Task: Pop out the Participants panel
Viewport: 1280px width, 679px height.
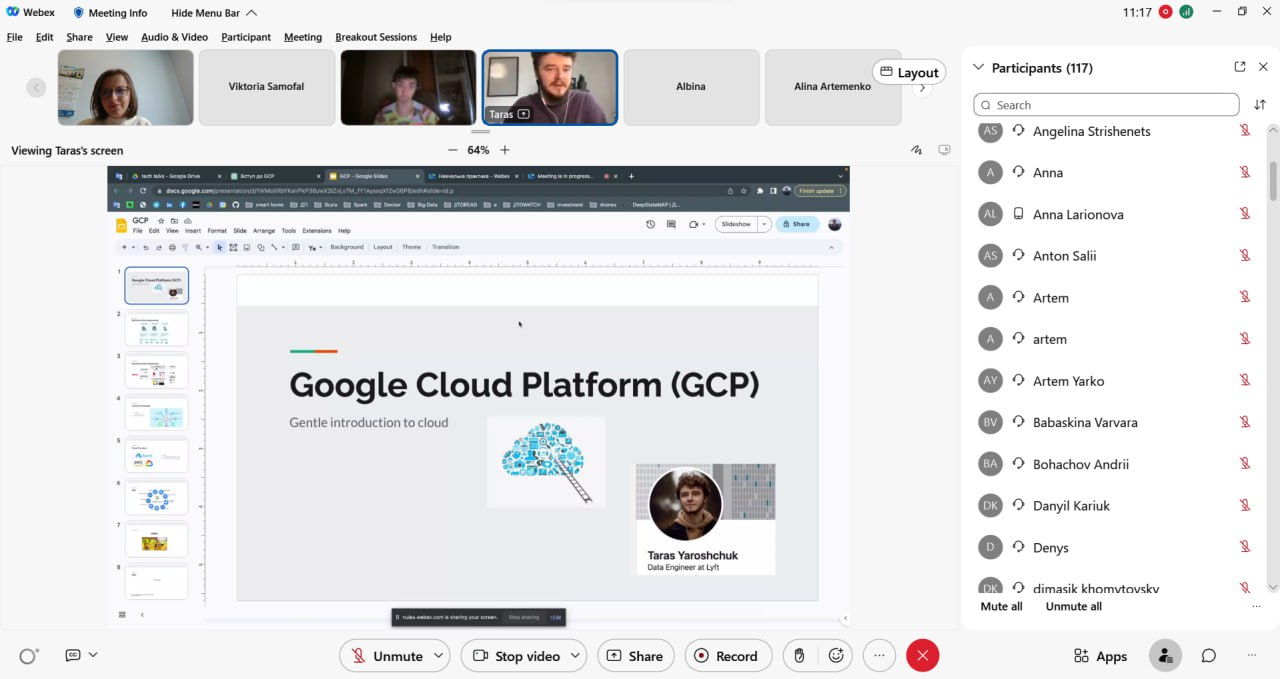Action: pyautogui.click(x=1240, y=67)
